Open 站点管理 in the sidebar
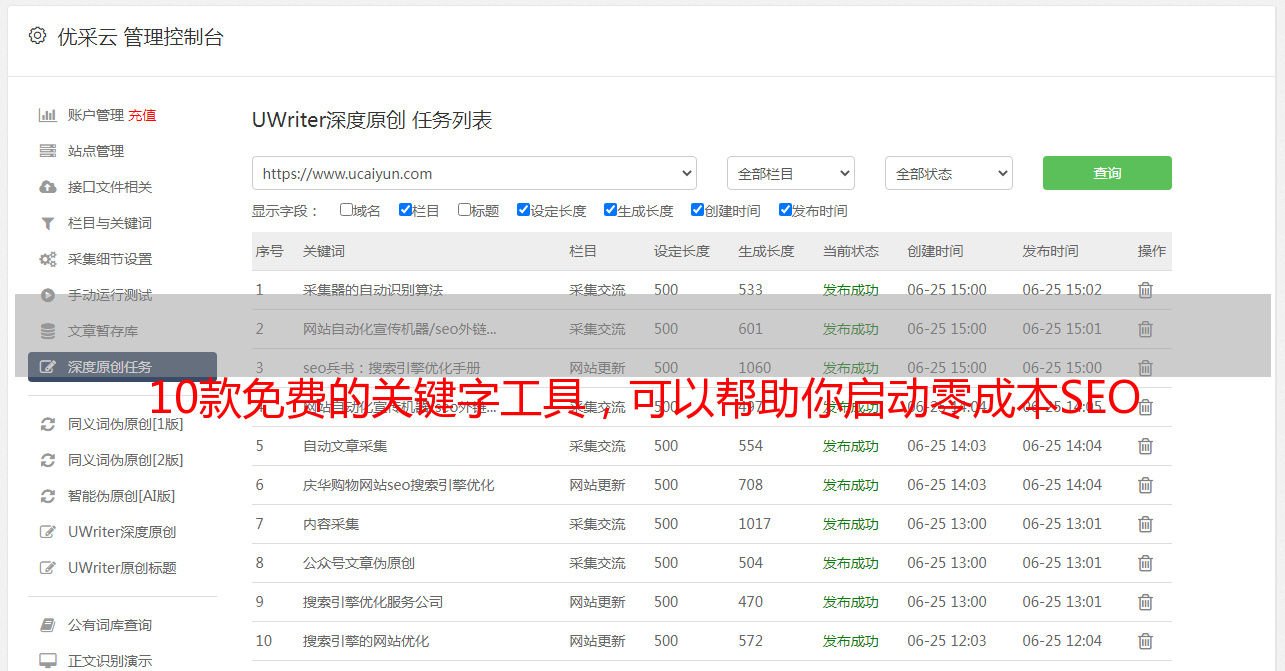Screen dimensions: 1285x671 [x=96, y=151]
